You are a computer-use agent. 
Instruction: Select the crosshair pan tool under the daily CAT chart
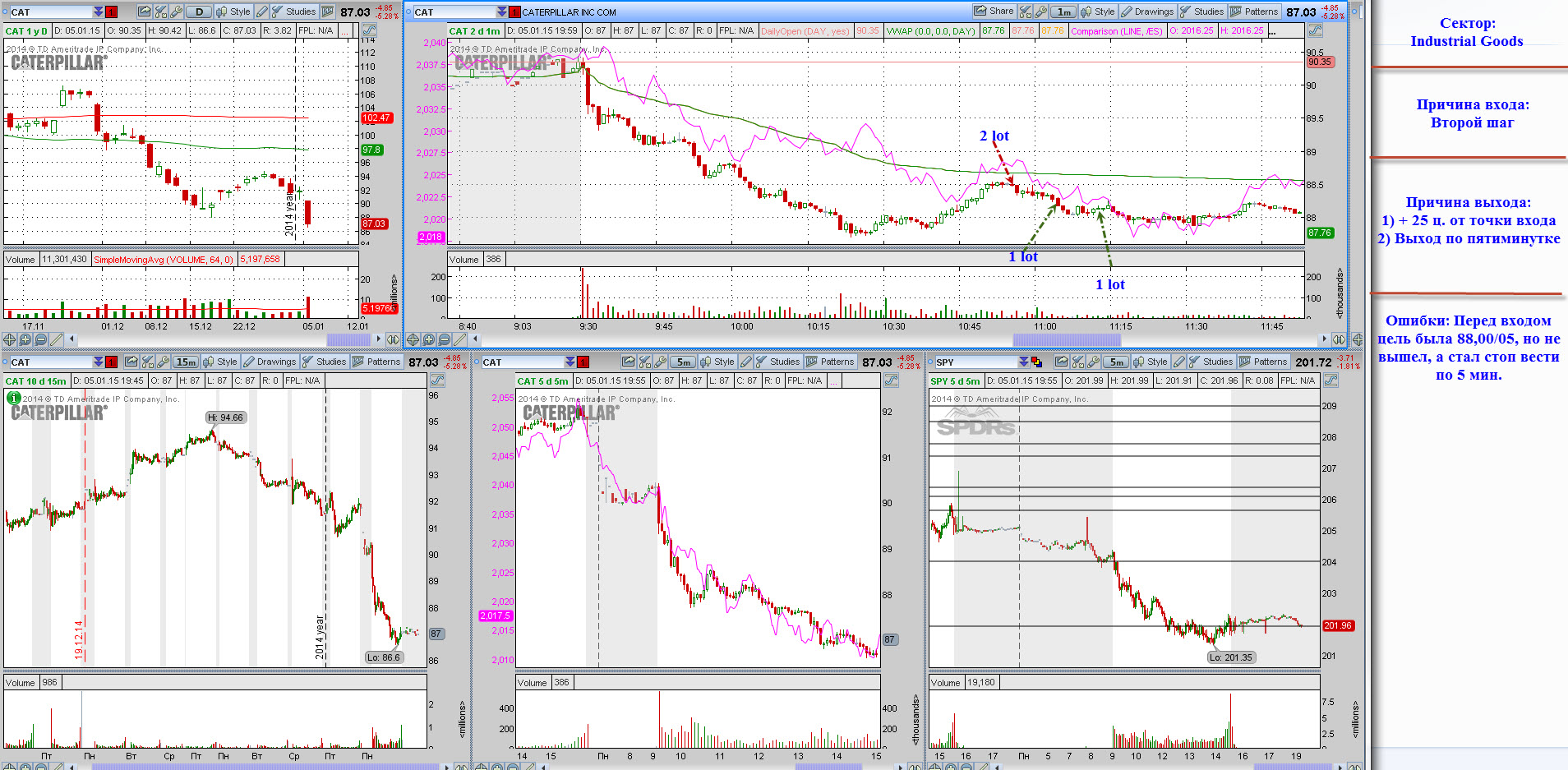[x=9, y=339]
